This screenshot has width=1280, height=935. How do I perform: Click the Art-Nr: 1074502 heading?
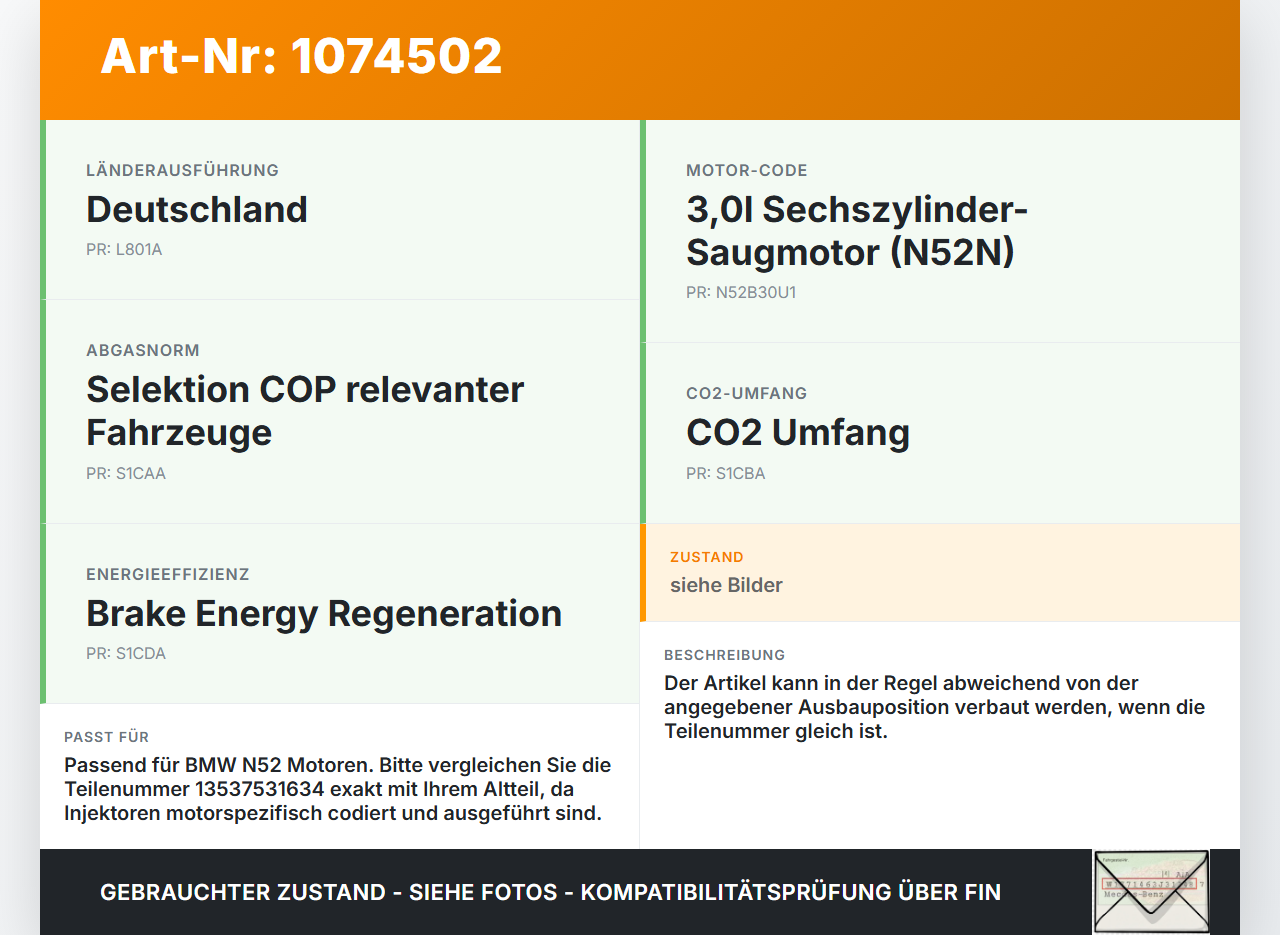(x=301, y=56)
